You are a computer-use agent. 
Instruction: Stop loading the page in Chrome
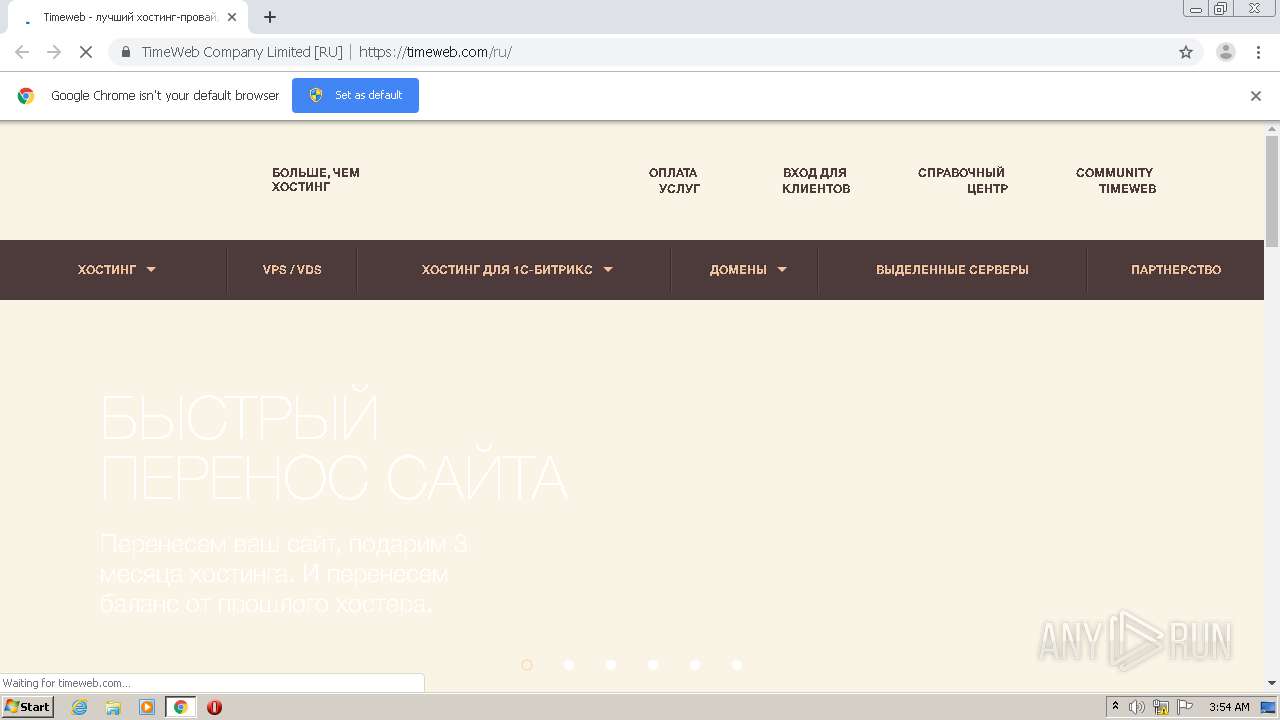[85, 52]
